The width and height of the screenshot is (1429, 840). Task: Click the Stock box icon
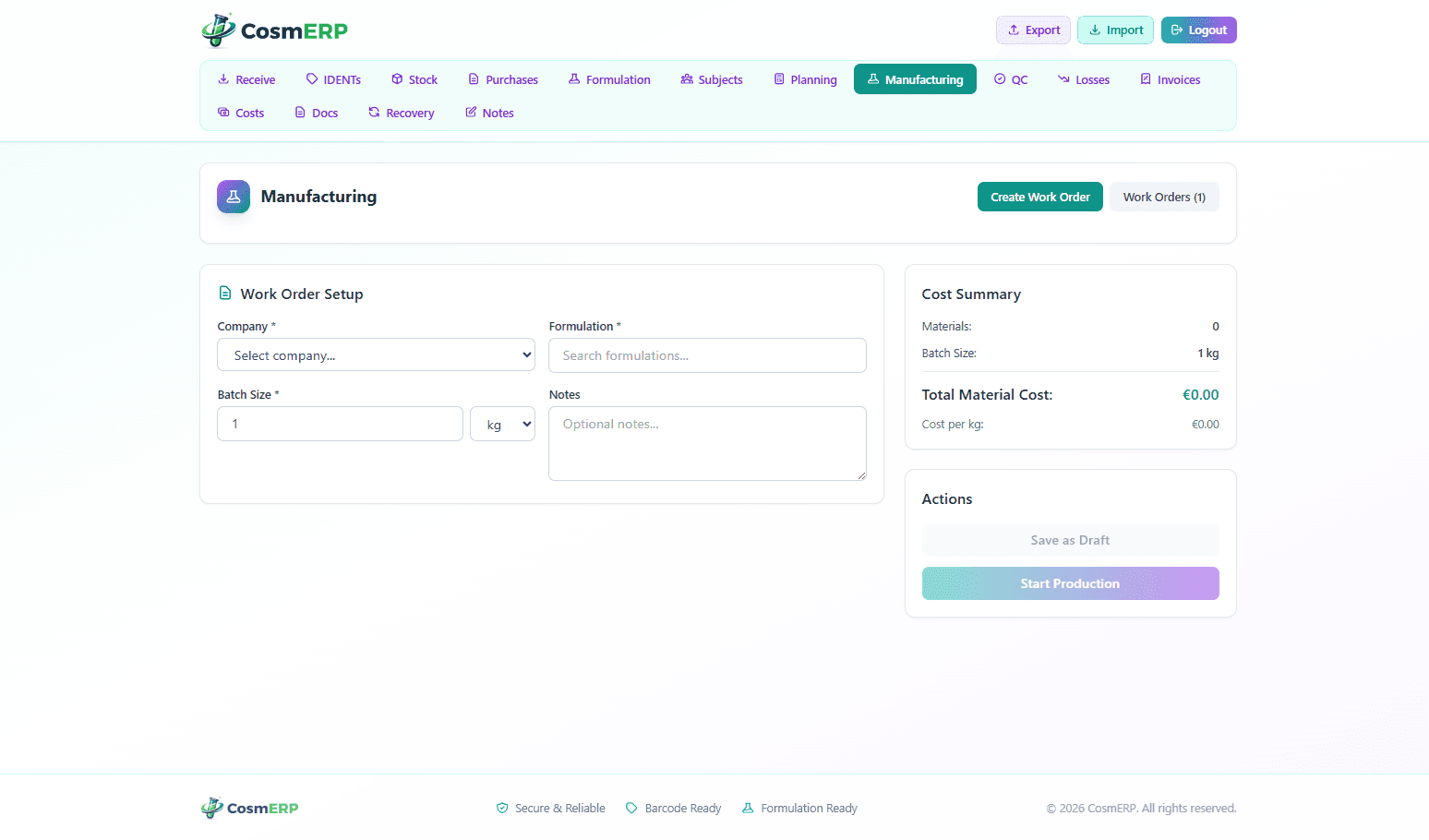click(x=397, y=79)
